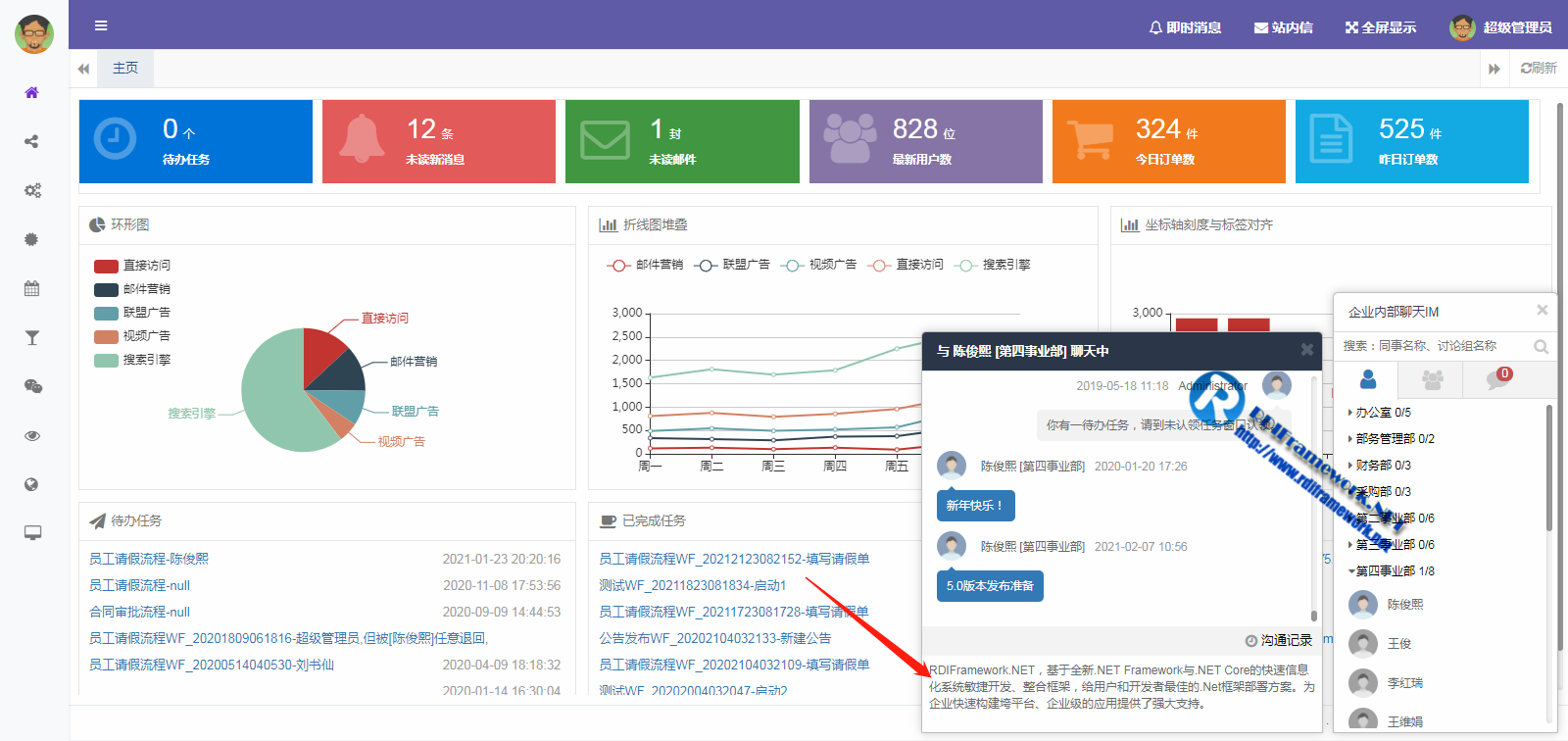Toggle 搜索引擎 legend in pie chart

coord(132,360)
